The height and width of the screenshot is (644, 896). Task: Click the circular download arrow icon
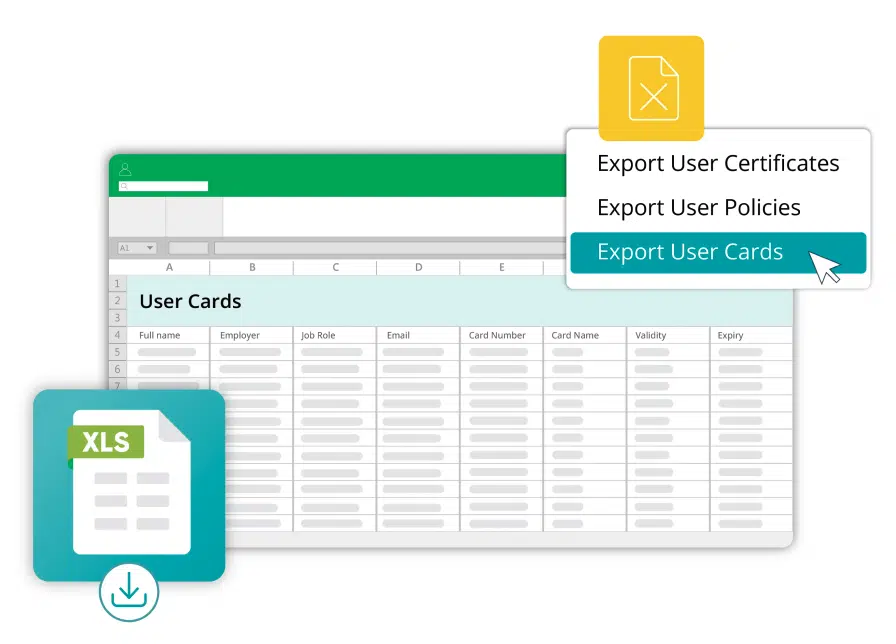(x=129, y=592)
